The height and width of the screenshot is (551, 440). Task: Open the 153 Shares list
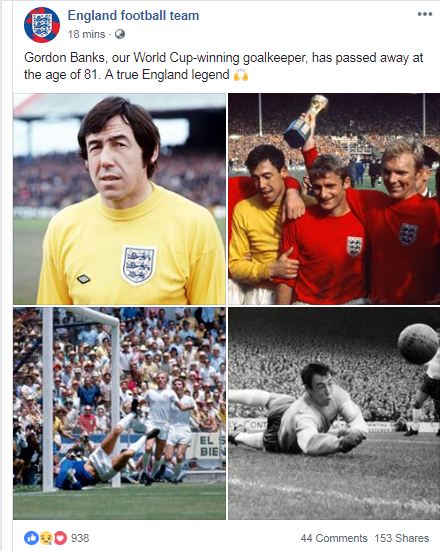[402, 538]
